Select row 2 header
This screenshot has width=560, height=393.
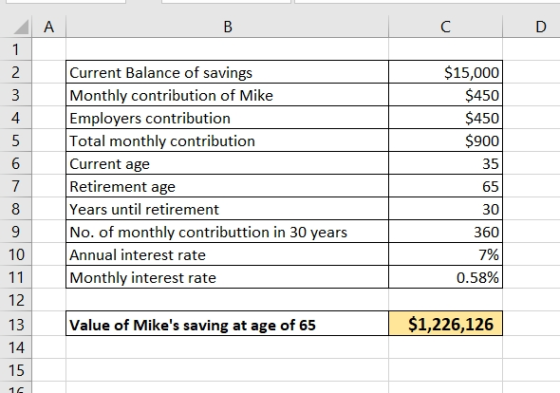[x=16, y=72]
